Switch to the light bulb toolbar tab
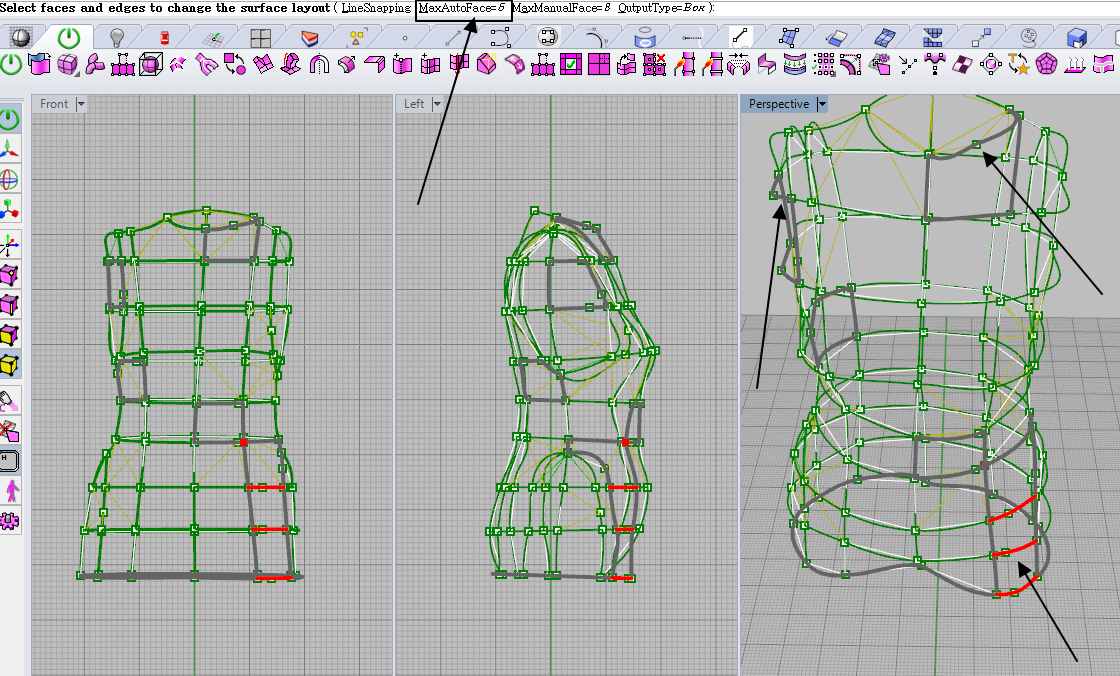The width and height of the screenshot is (1120, 676). tap(116, 38)
